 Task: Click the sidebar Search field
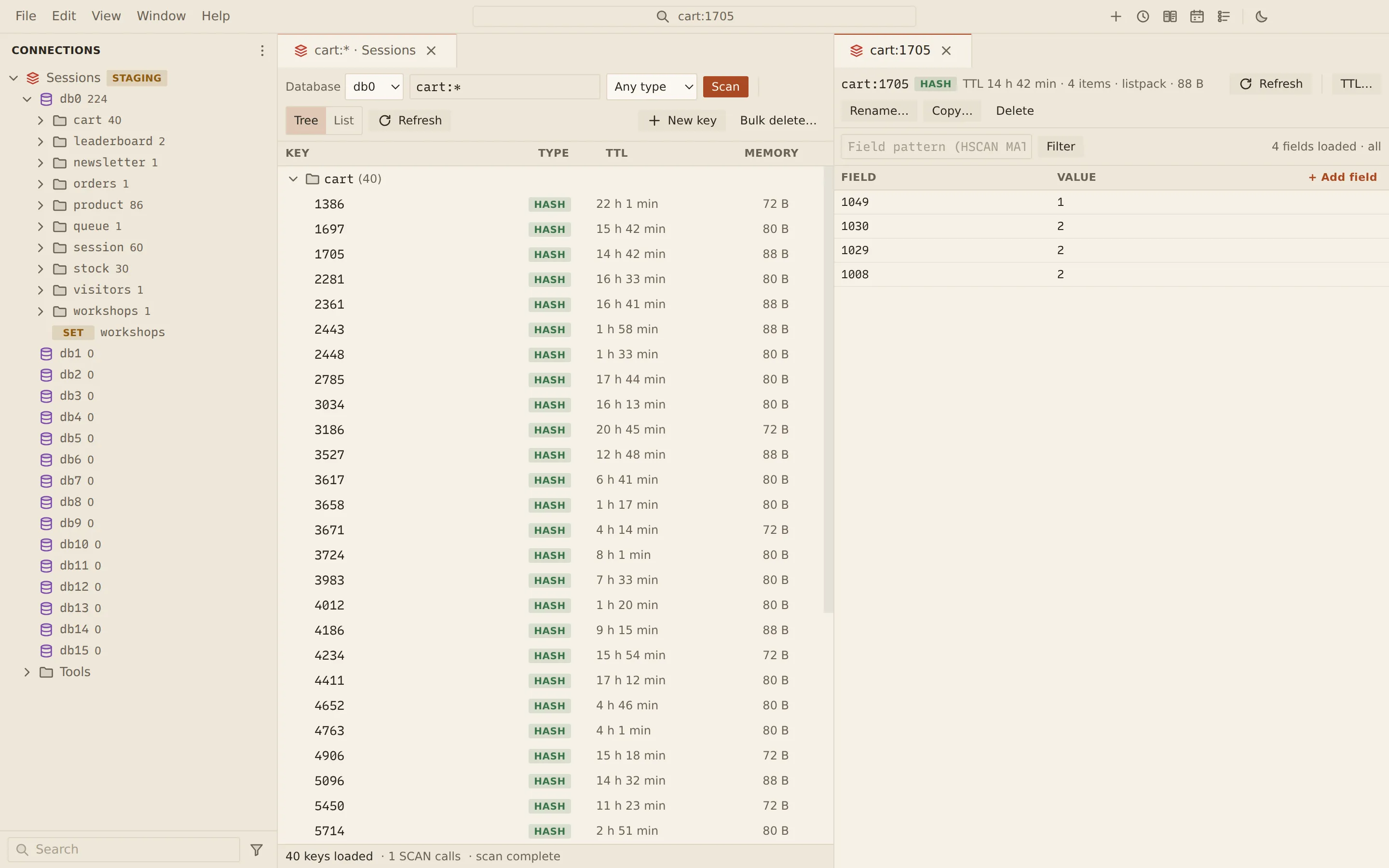[x=124, y=850]
